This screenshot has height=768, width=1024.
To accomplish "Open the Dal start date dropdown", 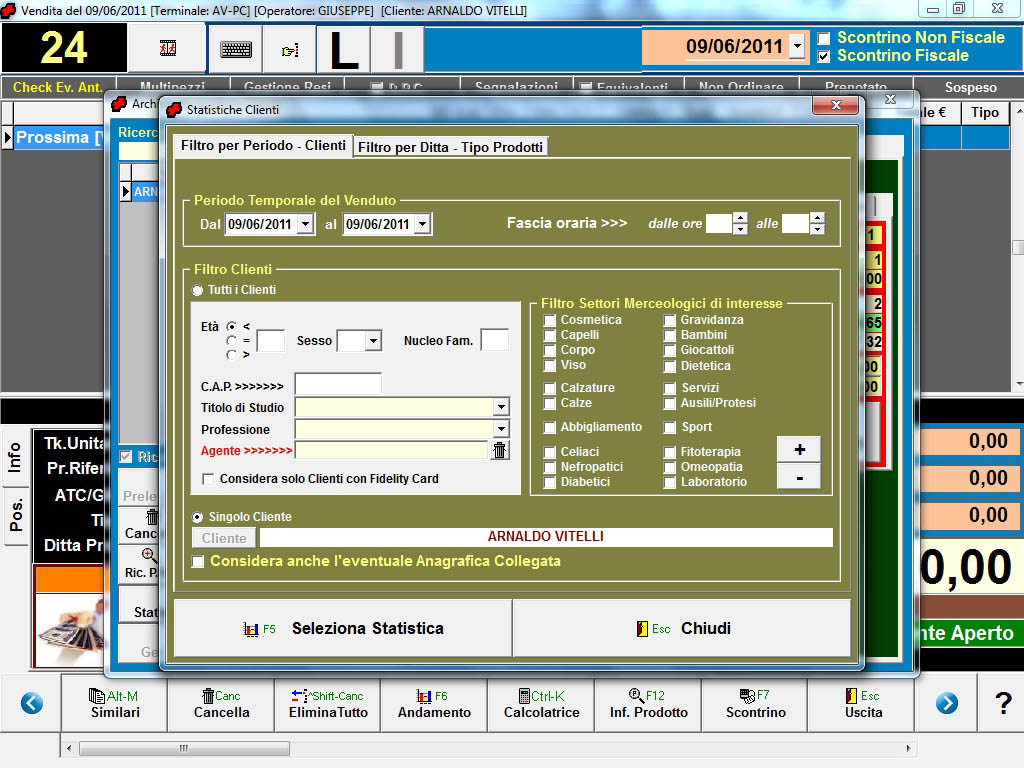I will point(305,224).
